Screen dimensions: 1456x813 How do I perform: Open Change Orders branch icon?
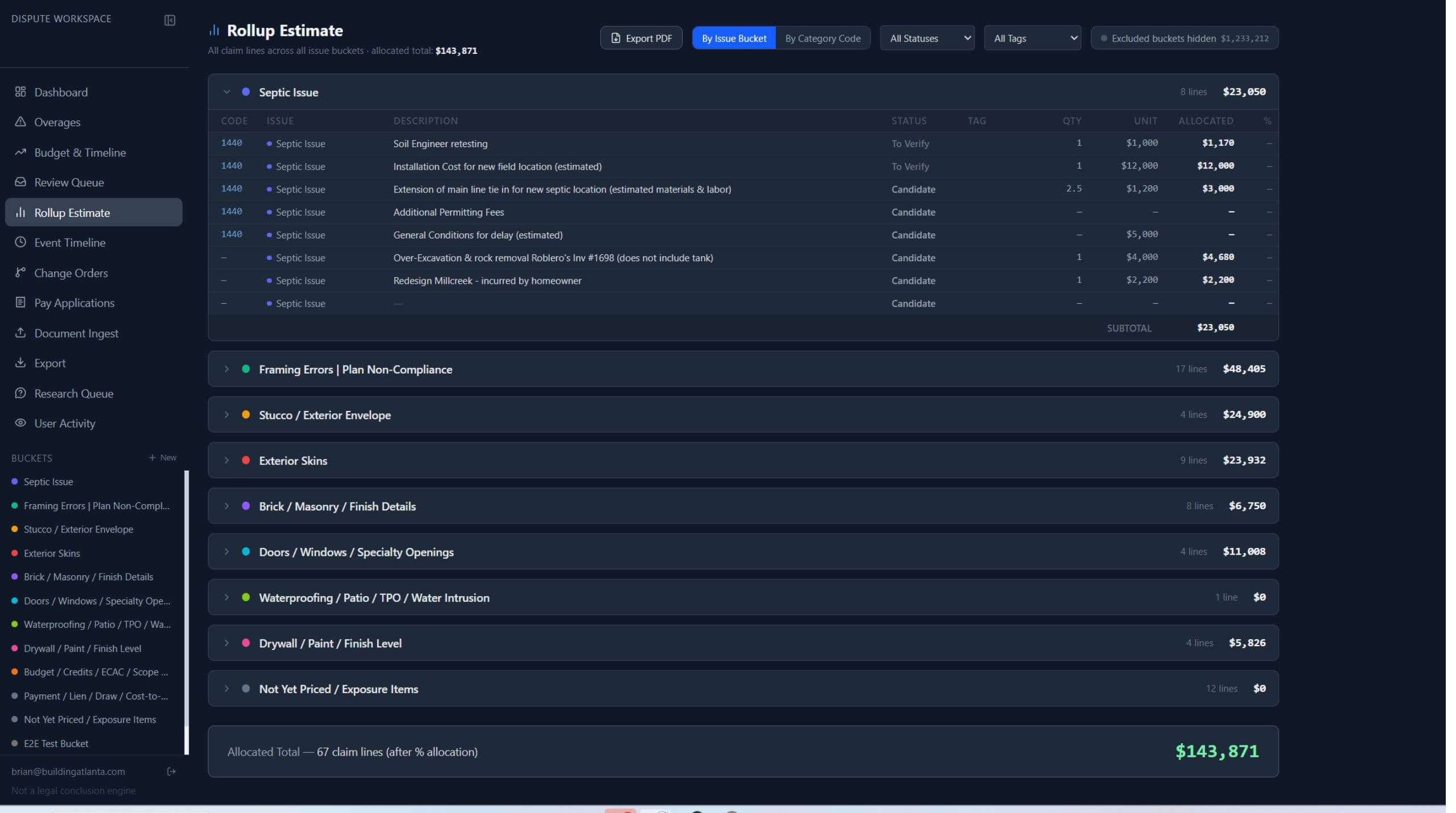[20, 273]
